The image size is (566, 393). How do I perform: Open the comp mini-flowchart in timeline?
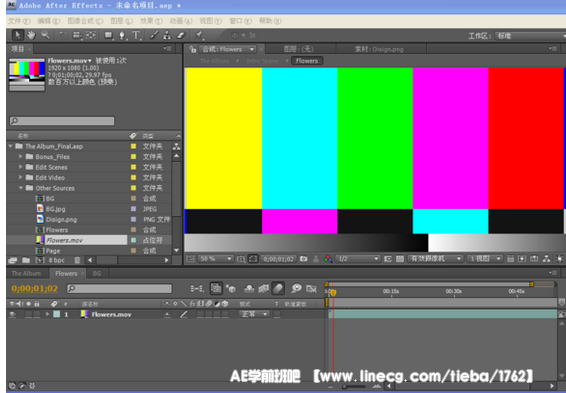pos(197,288)
